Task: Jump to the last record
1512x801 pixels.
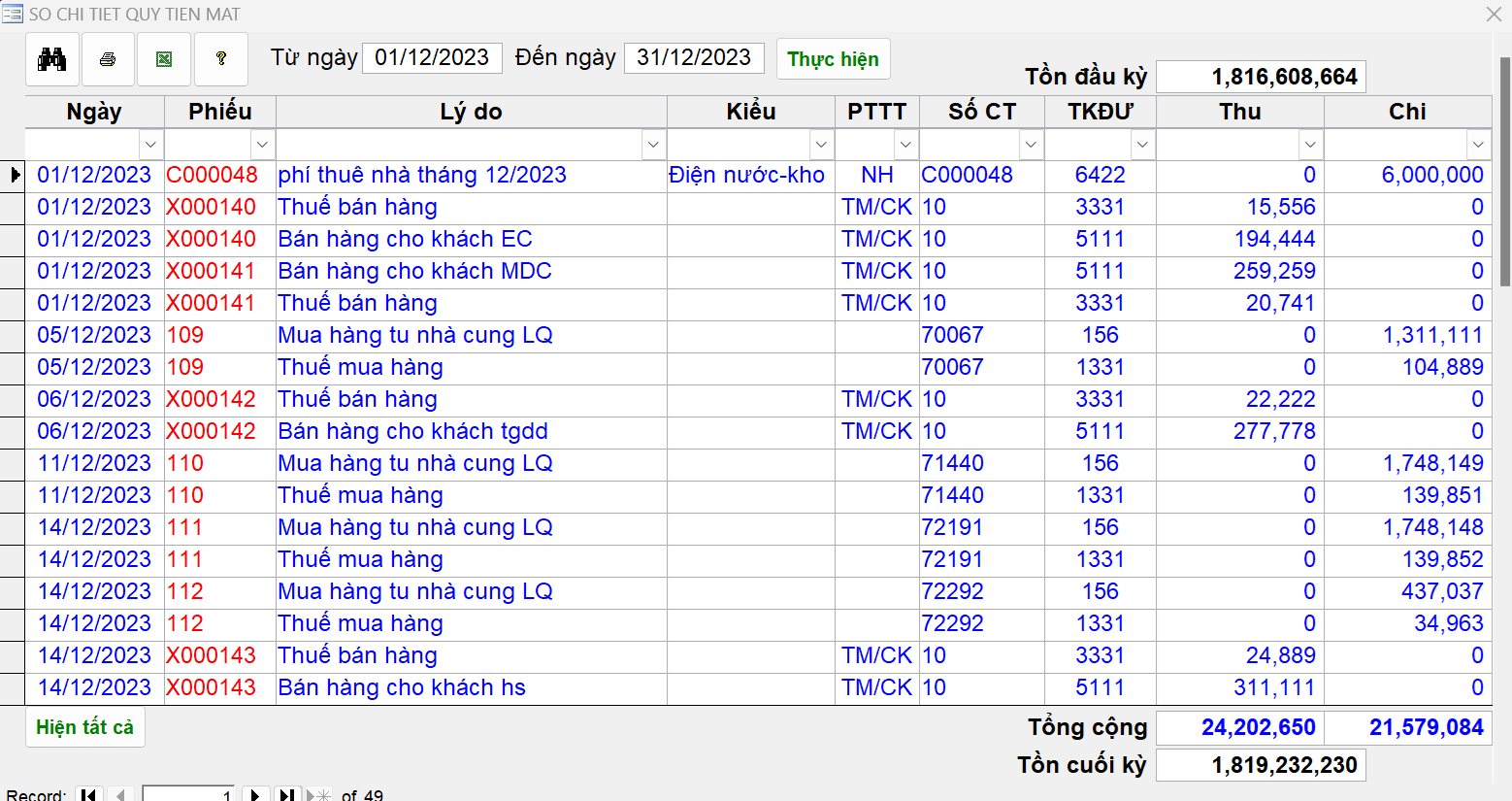Action: [x=287, y=794]
